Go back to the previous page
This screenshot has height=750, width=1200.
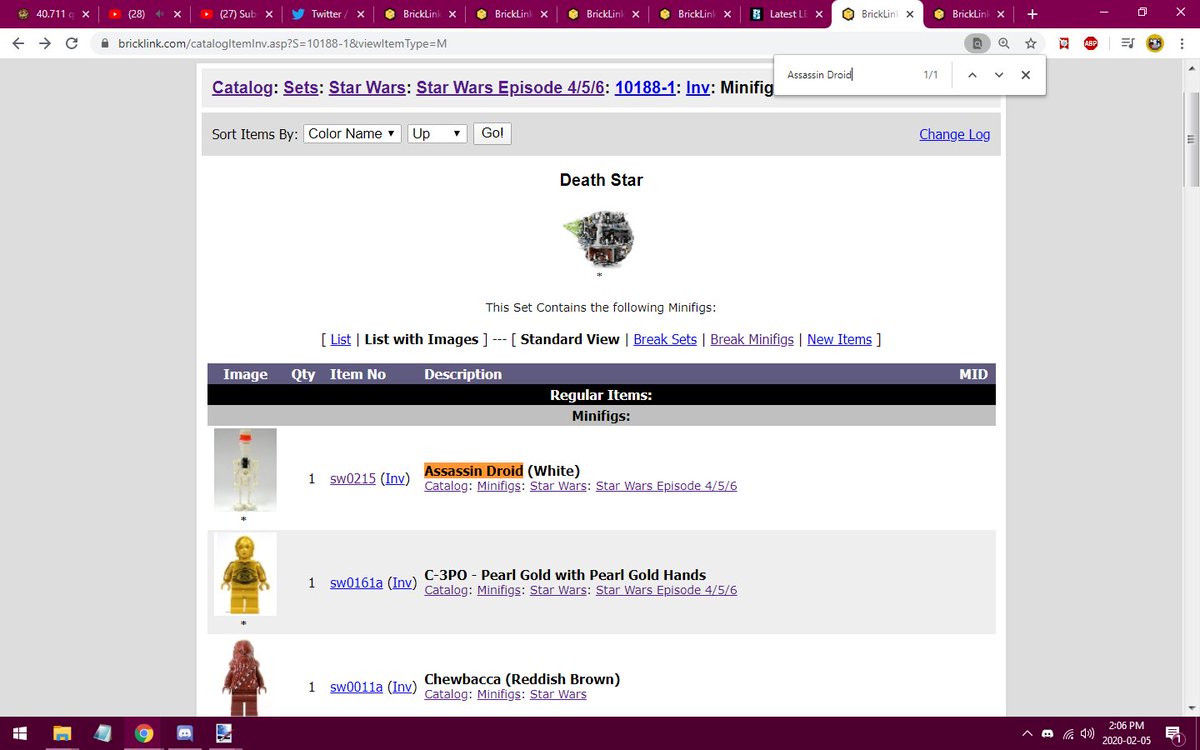18,44
